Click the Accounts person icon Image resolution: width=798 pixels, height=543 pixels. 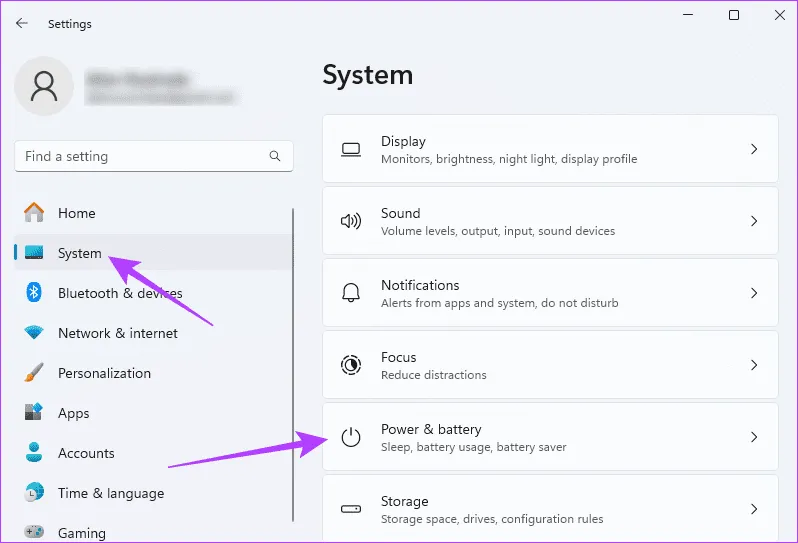tap(34, 453)
